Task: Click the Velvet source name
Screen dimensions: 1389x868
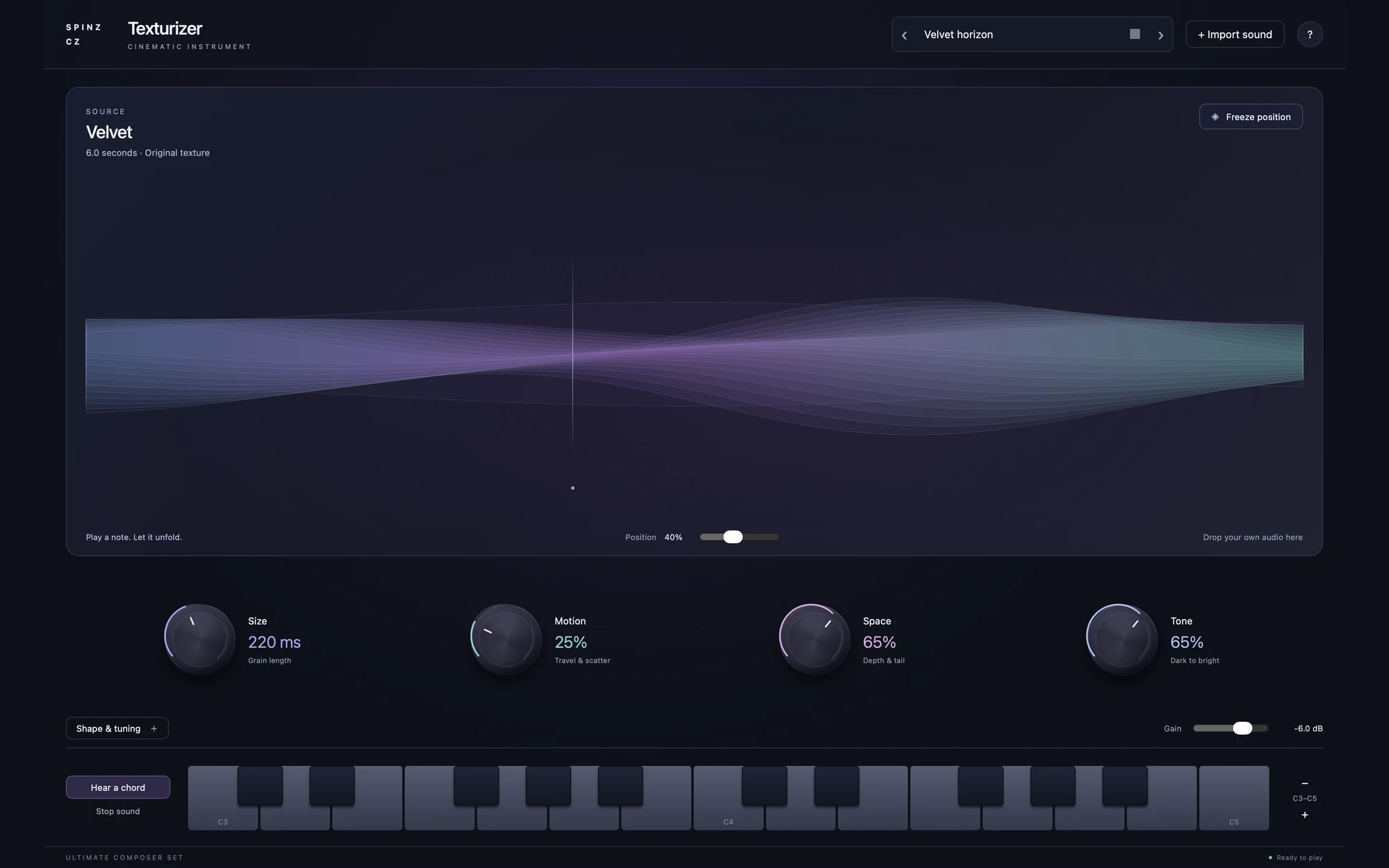Action: click(x=109, y=132)
